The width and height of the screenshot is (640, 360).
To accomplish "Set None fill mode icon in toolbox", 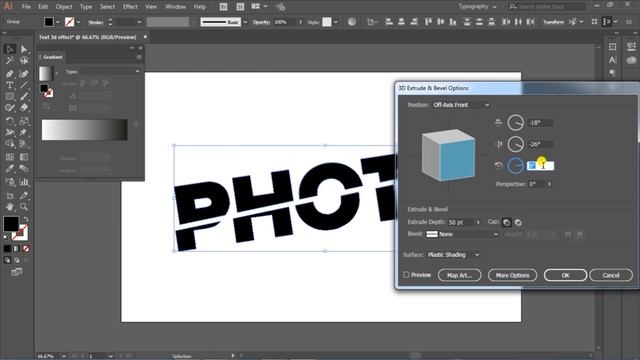I will pos(26,248).
